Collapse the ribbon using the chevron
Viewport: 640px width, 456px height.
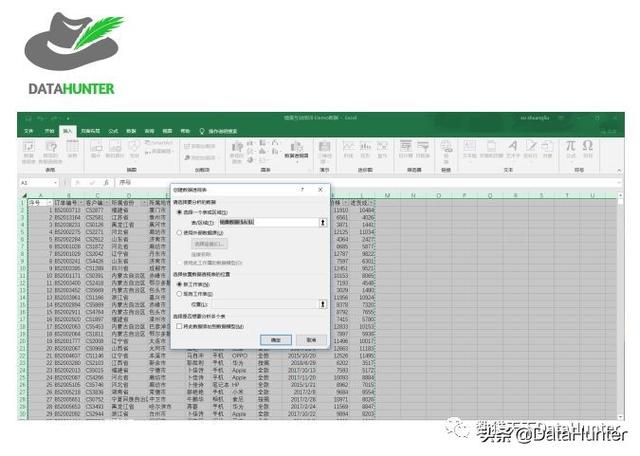click(x=619, y=170)
